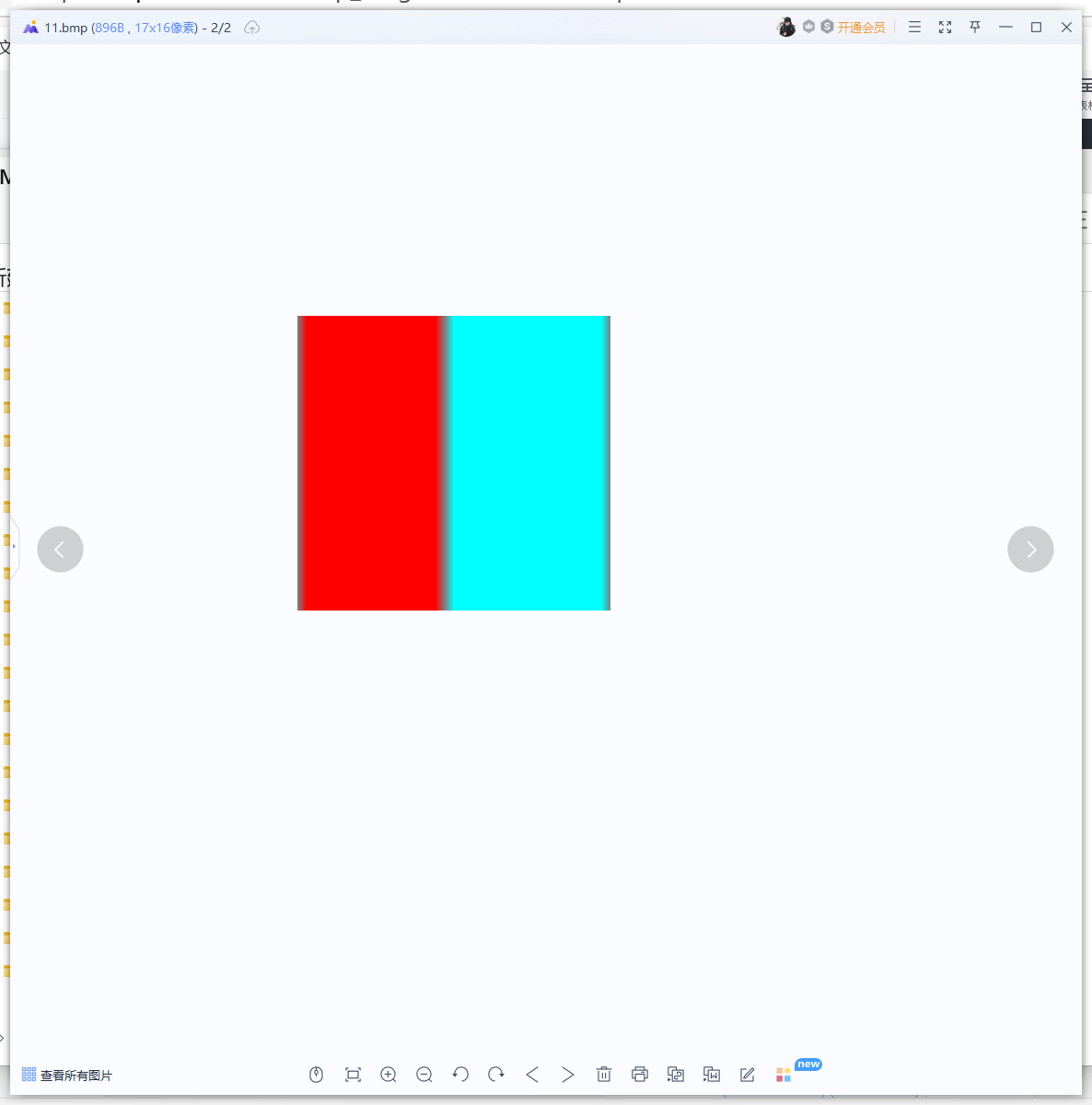This screenshot has width=1092, height=1105.
Task: Upload image to cloud icon in title bar
Action: click(x=252, y=28)
